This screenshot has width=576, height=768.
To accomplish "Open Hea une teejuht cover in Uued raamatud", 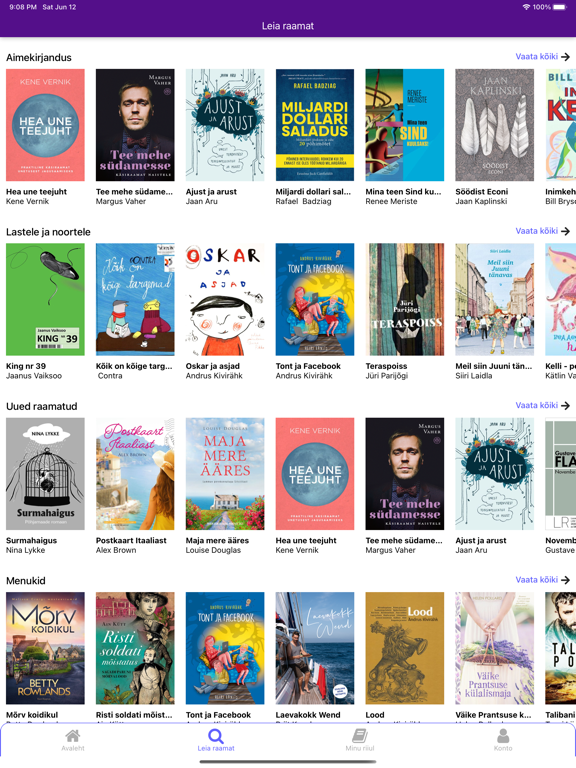I will click(315, 474).
